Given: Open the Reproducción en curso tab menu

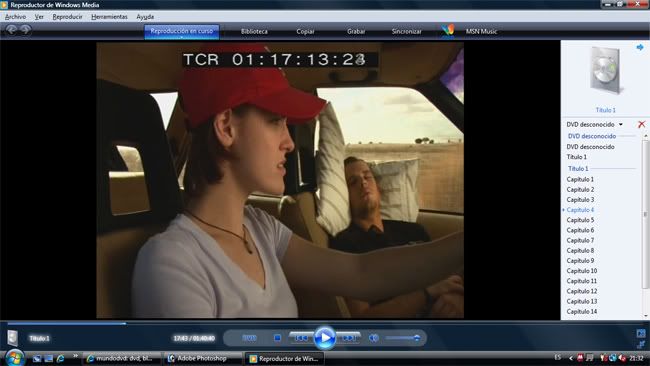Looking at the screenshot, I should [182, 32].
